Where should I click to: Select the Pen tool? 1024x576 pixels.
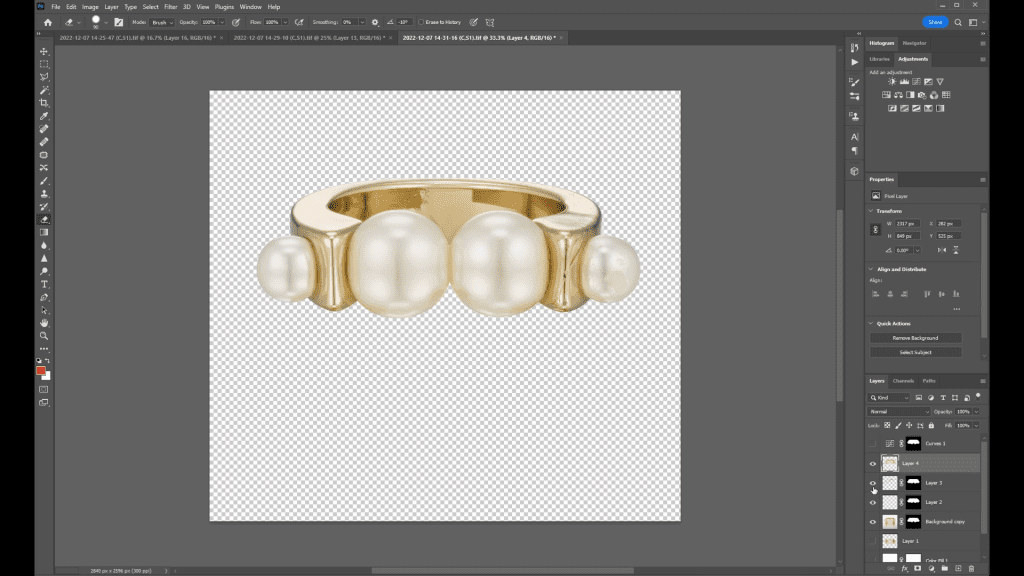(x=44, y=297)
